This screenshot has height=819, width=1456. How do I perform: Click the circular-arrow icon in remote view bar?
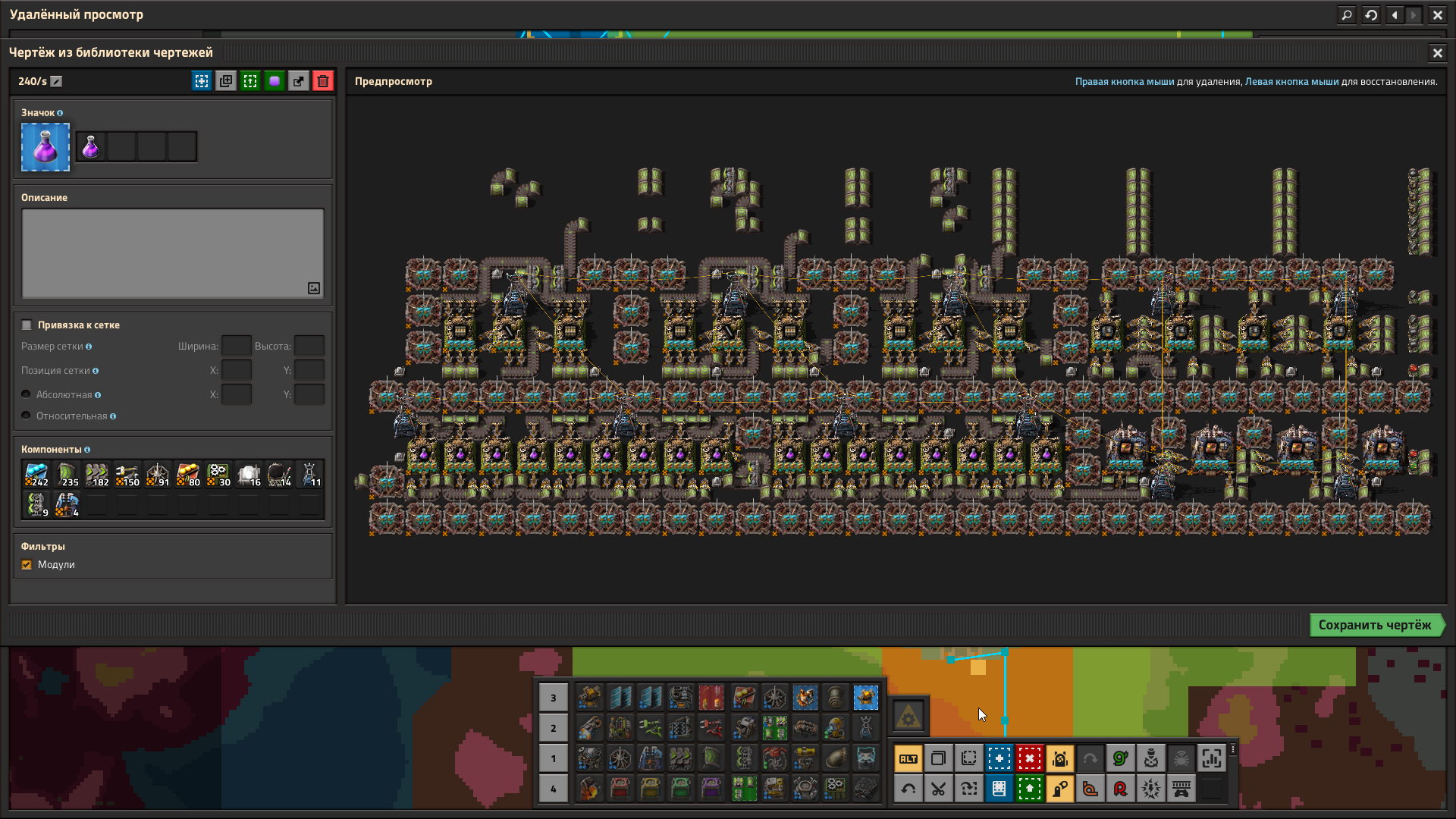pyautogui.click(x=1371, y=14)
